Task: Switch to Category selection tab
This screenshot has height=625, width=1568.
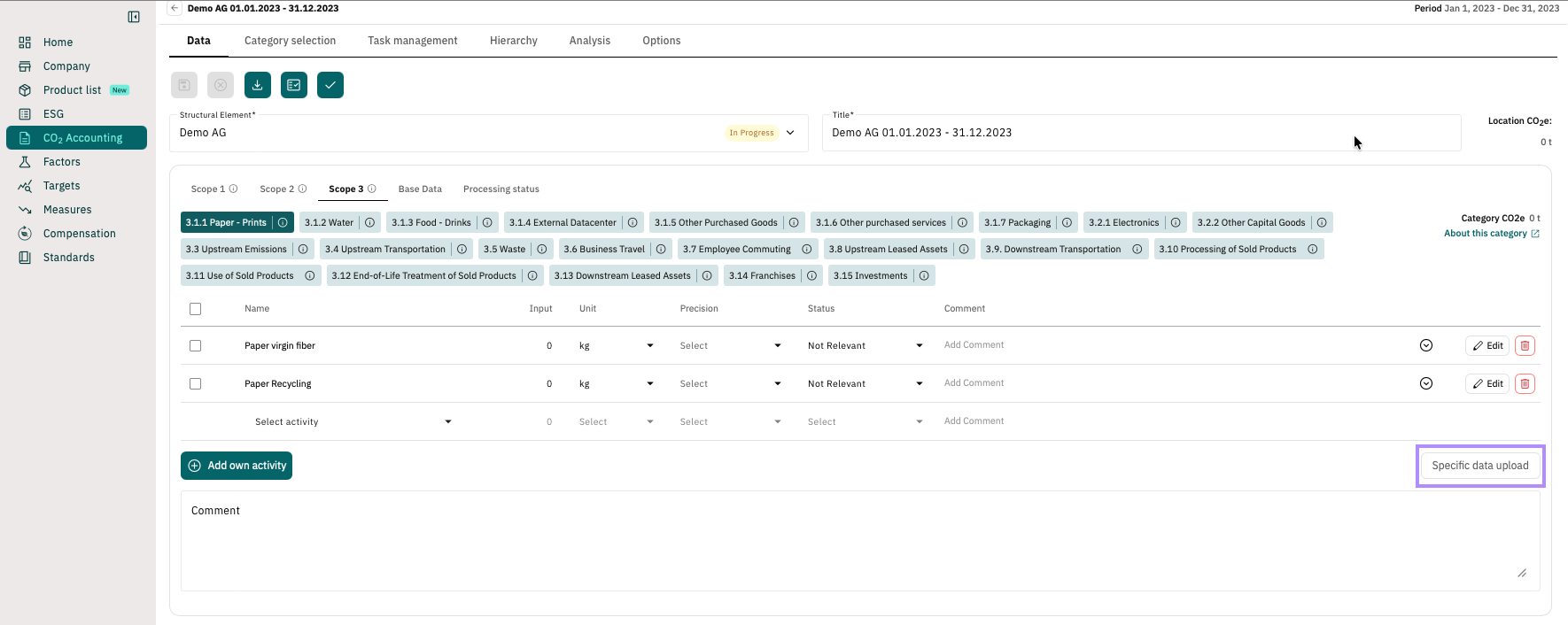Action: (290, 41)
